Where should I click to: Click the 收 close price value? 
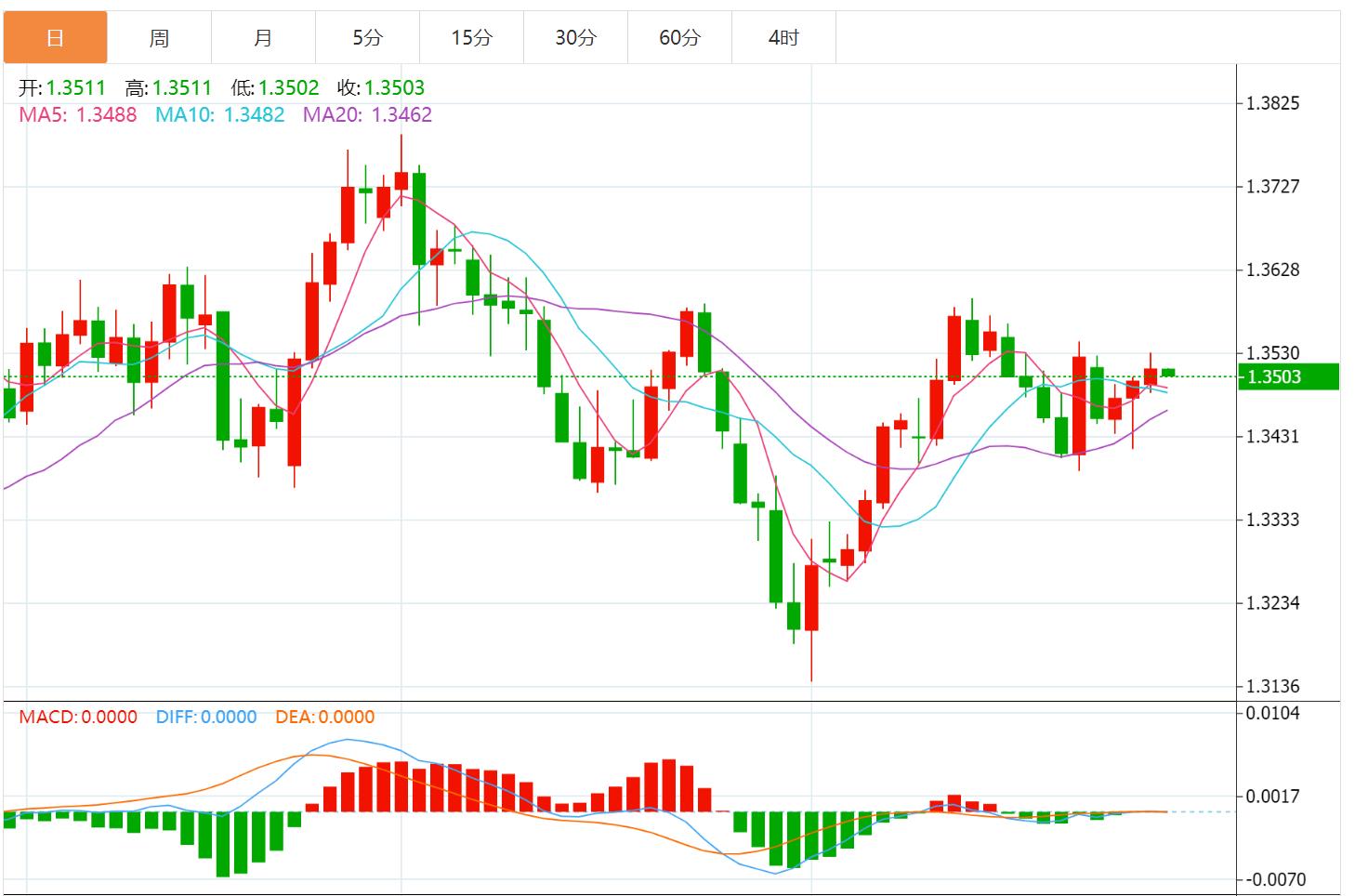pos(396,87)
